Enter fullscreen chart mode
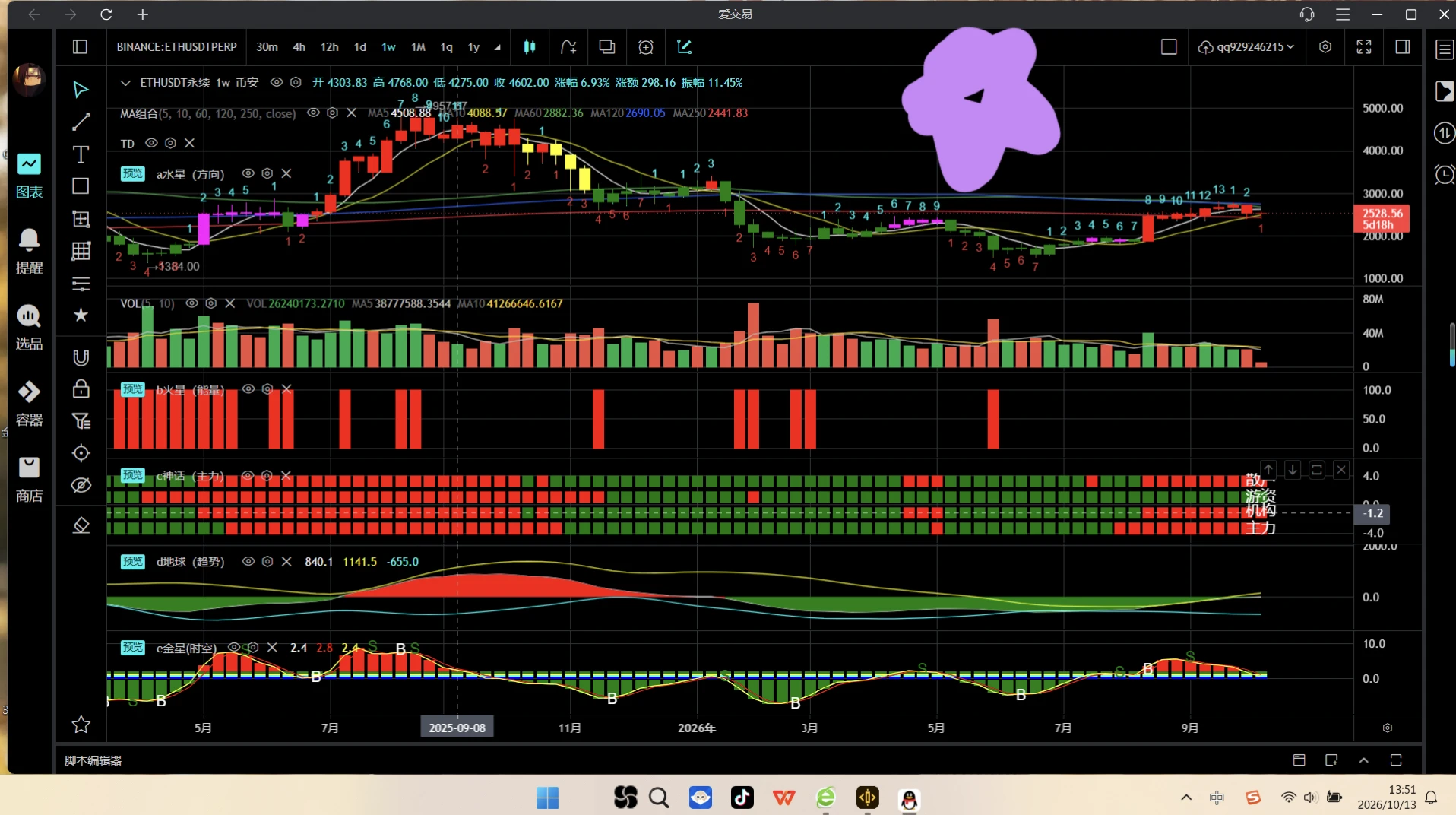This screenshot has width=1456, height=815. (1364, 47)
